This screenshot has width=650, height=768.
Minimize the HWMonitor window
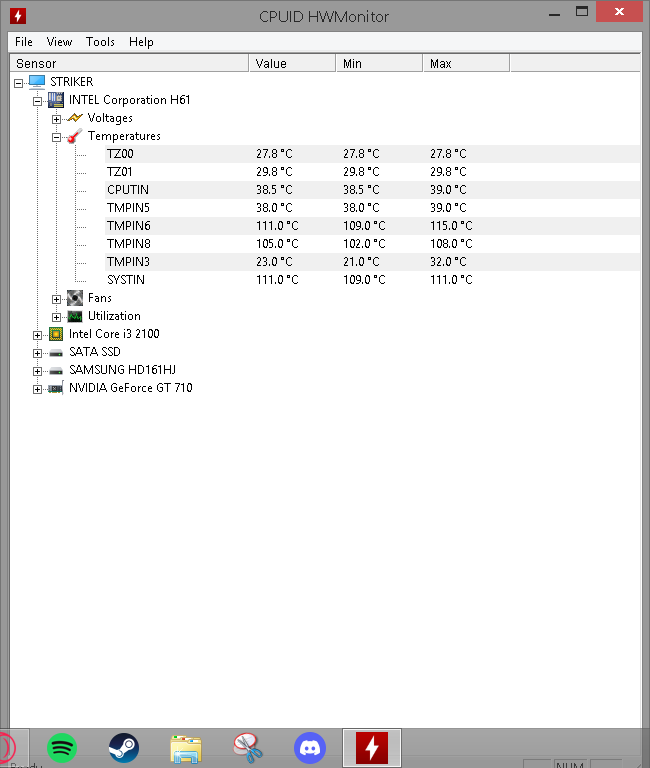554,12
